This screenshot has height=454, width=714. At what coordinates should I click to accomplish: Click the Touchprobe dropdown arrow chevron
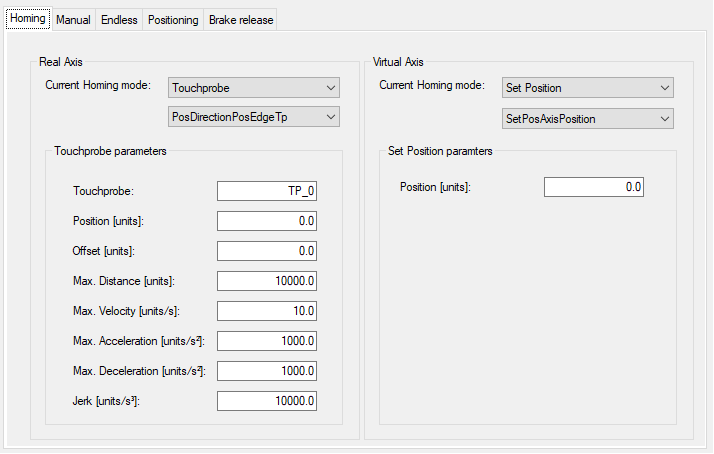tap(331, 88)
